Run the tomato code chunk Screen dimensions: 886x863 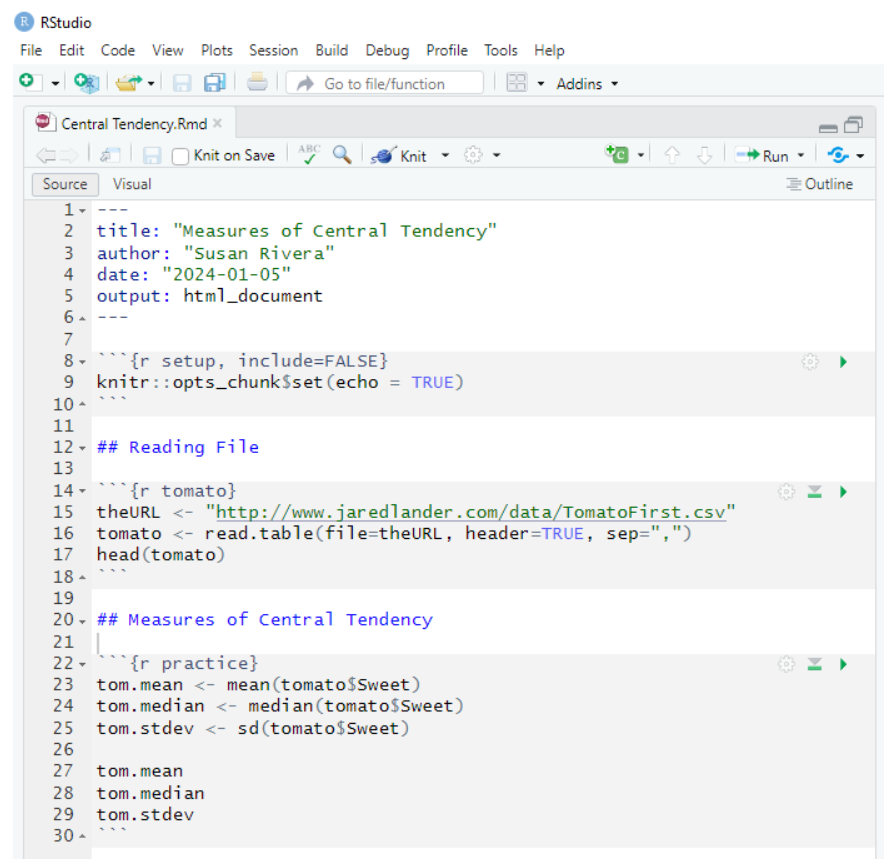(x=841, y=491)
